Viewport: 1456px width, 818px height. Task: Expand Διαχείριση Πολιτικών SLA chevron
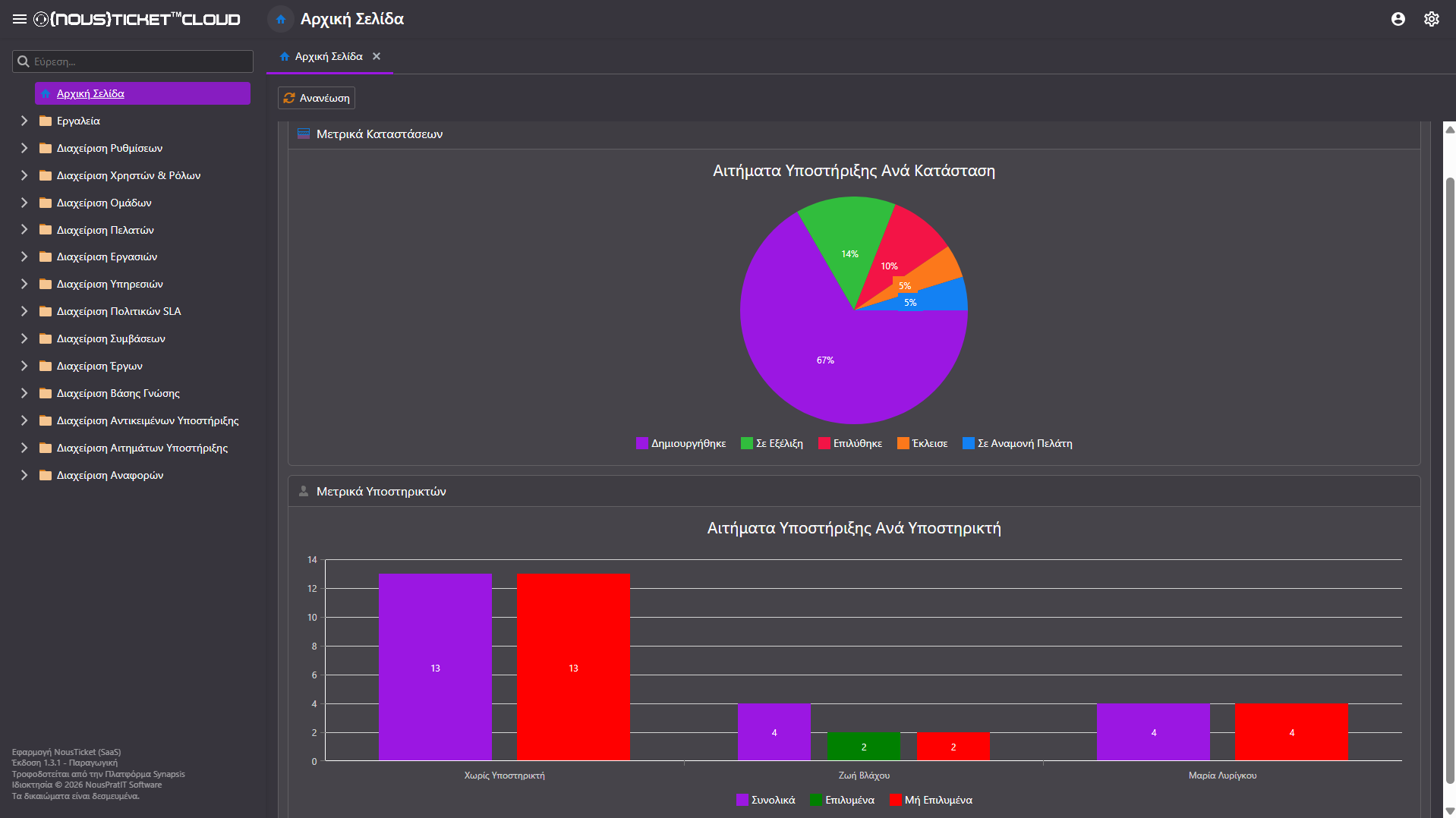24,311
